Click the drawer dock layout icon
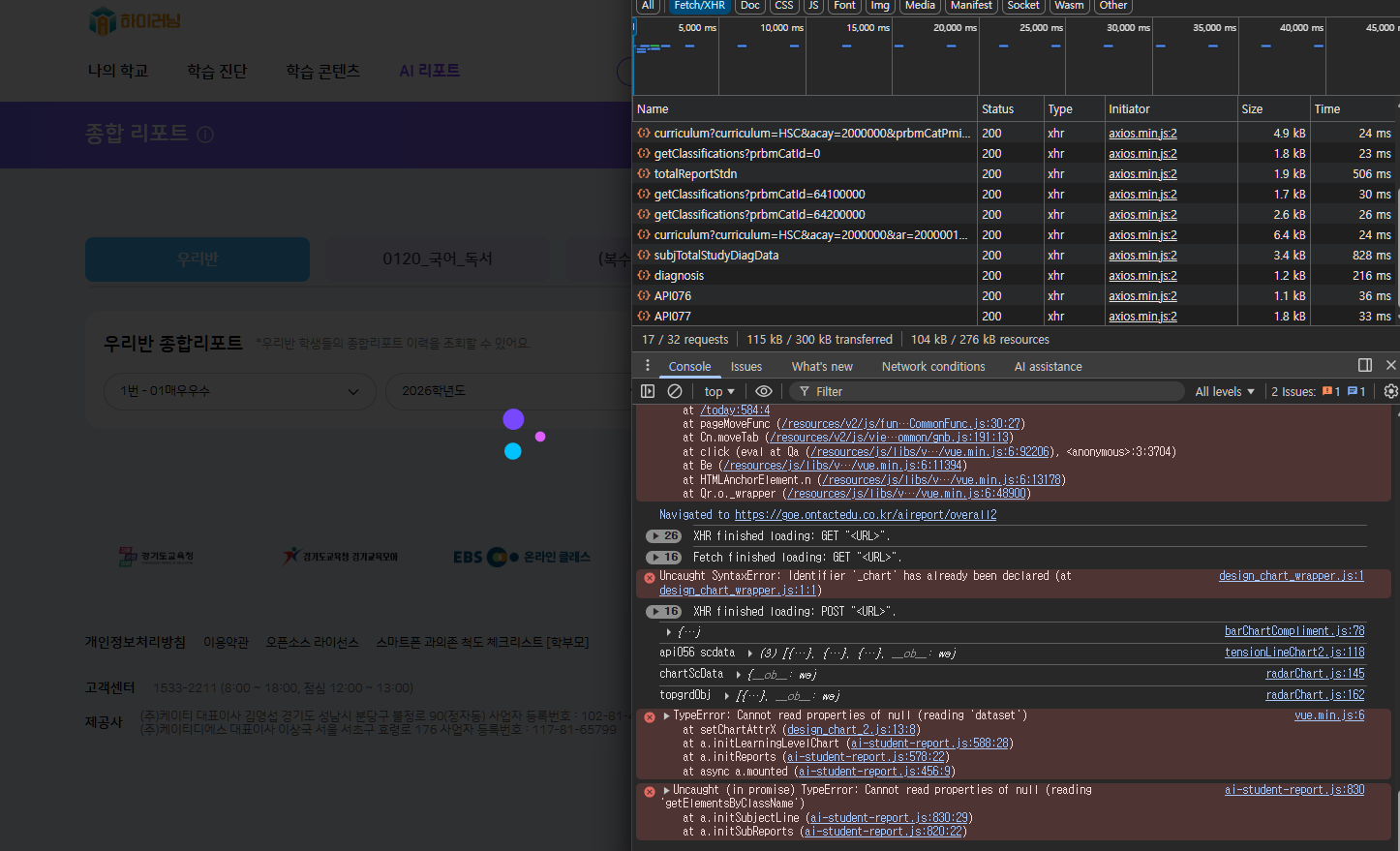 1364,365
